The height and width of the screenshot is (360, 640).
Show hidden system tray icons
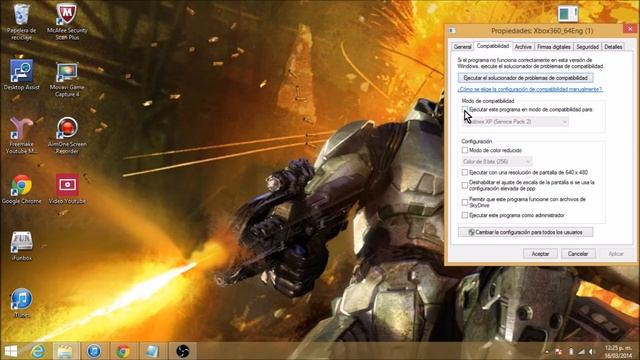[547, 352]
